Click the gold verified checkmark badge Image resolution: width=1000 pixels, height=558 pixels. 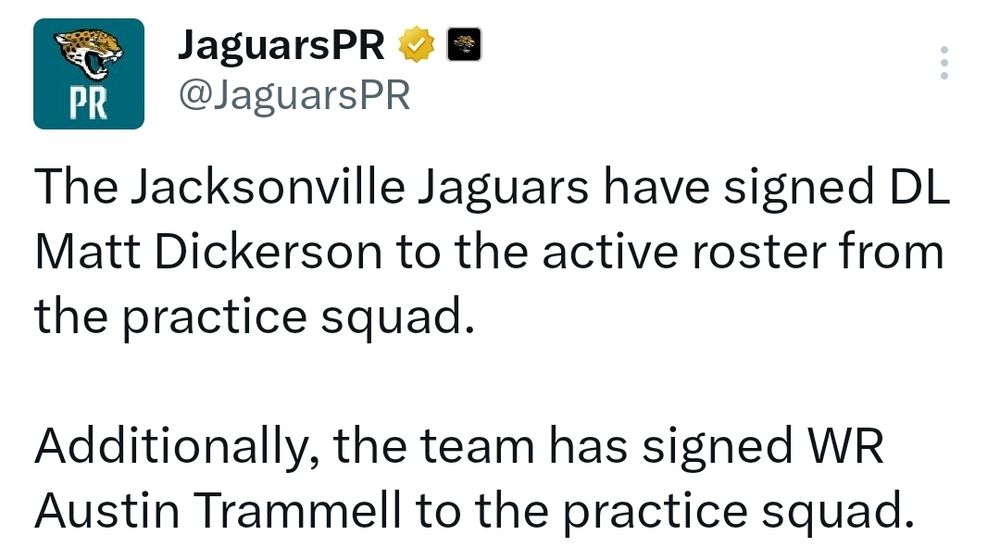(417, 44)
